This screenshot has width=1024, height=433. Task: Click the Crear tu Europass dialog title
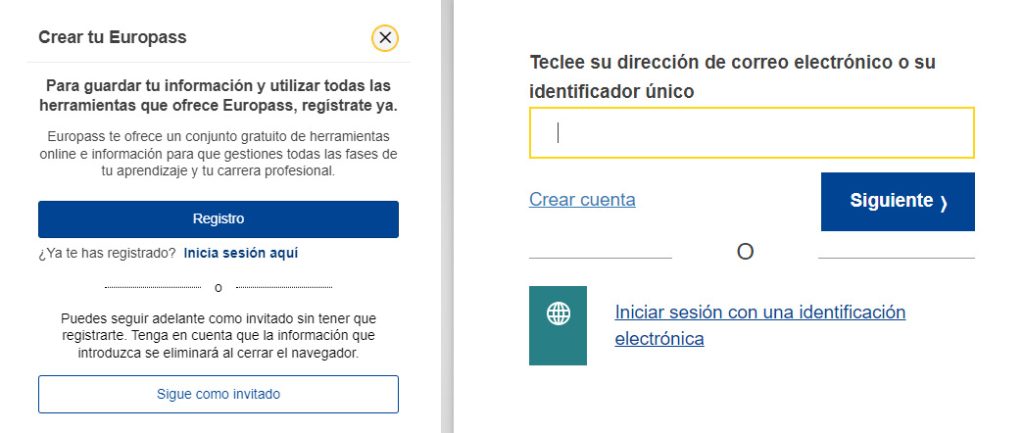tap(112, 37)
